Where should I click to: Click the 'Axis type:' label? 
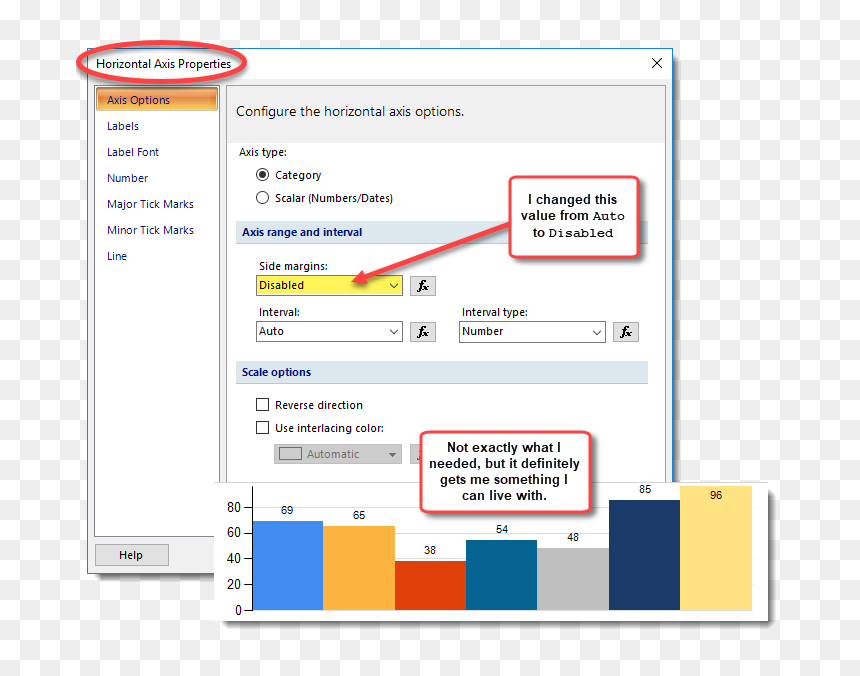[263, 152]
